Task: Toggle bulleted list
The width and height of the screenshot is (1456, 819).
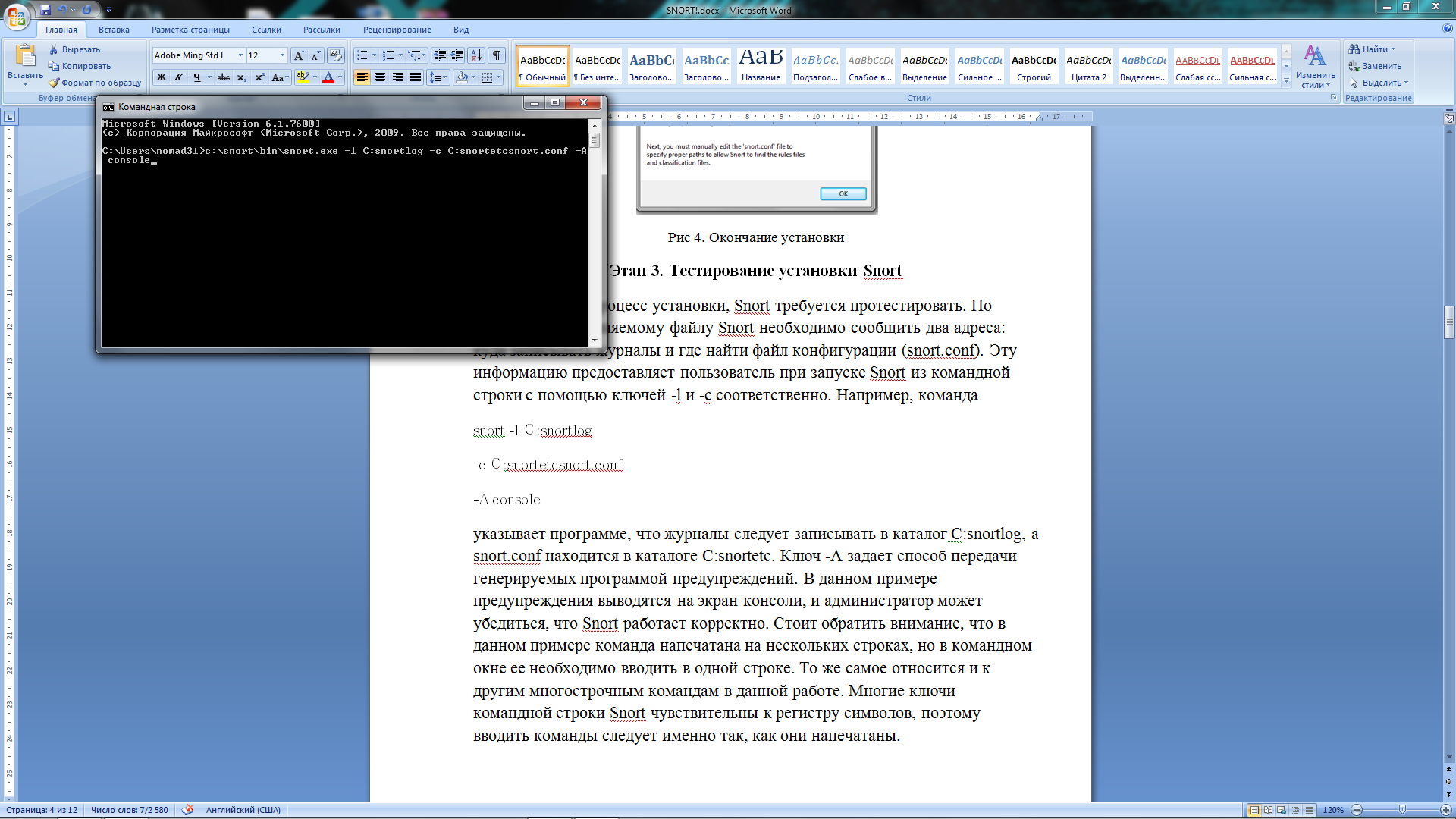Action: (x=362, y=55)
